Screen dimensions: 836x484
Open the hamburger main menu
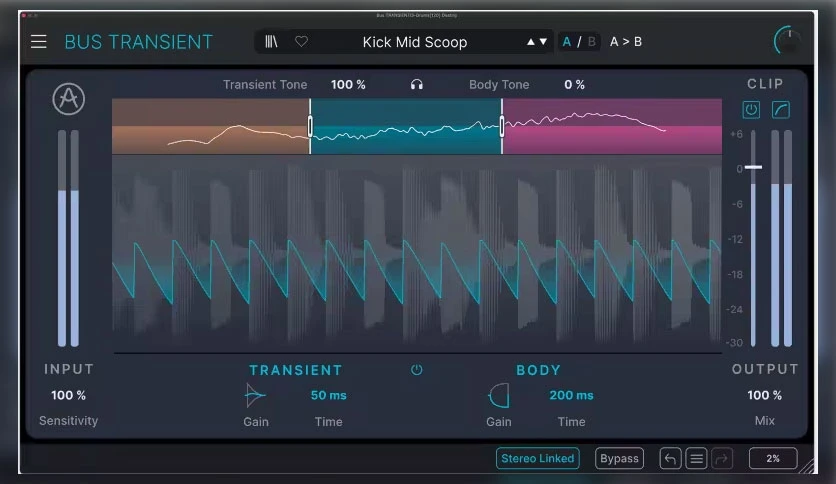tap(38, 42)
